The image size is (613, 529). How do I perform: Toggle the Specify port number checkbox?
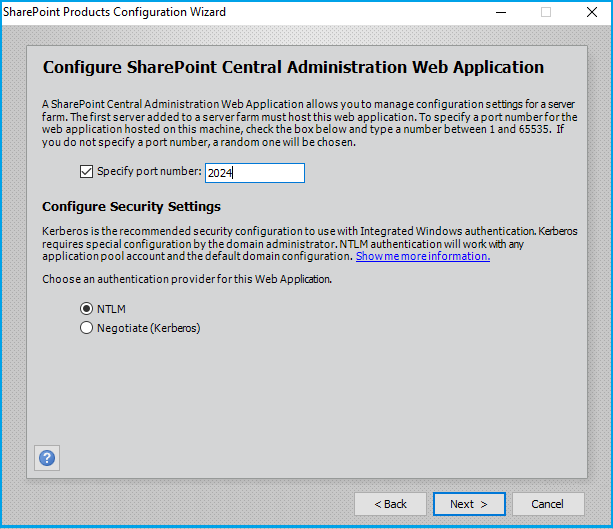86,172
